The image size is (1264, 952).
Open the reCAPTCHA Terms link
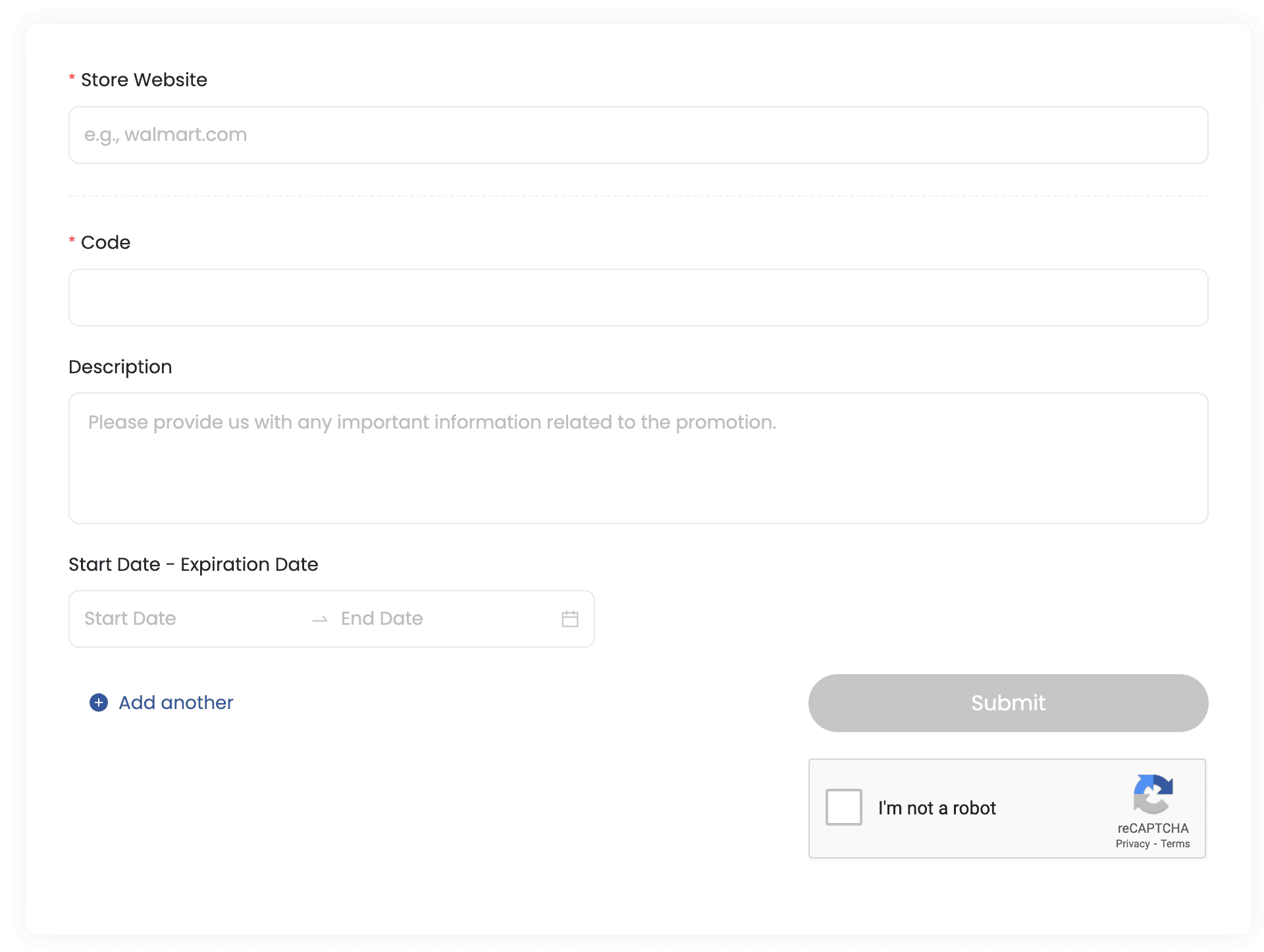1175,844
